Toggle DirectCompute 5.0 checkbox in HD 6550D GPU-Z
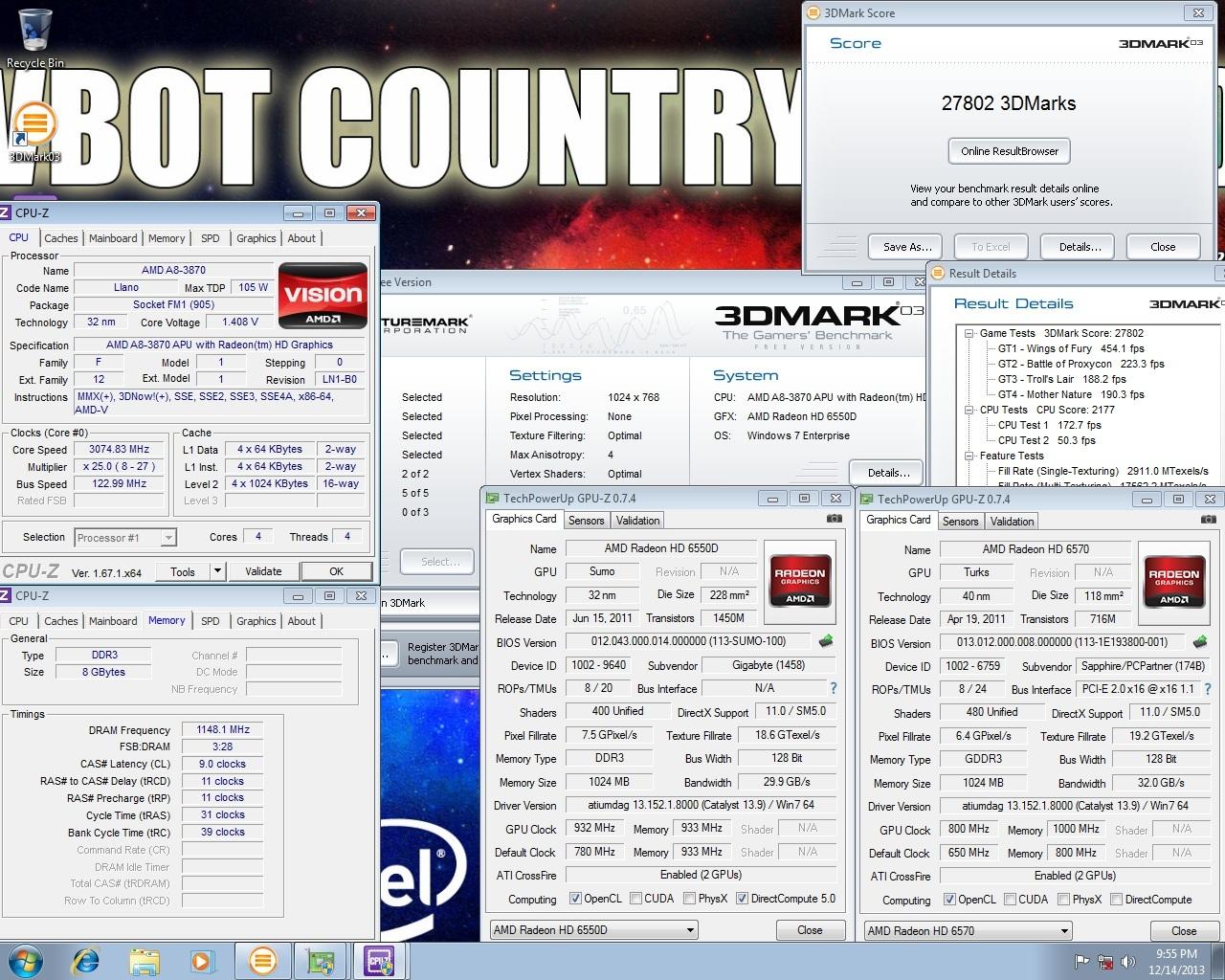 [742, 899]
